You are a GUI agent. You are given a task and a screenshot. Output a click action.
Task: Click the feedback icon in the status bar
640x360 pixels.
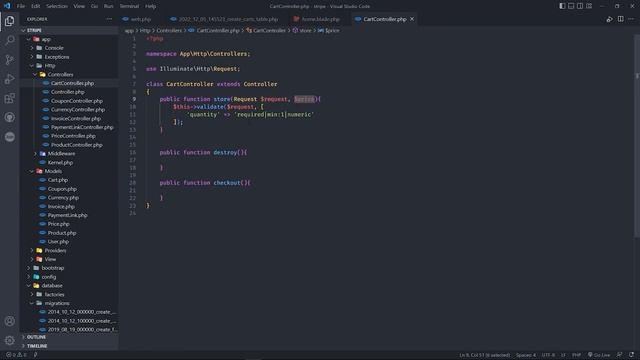click(620, 355)
